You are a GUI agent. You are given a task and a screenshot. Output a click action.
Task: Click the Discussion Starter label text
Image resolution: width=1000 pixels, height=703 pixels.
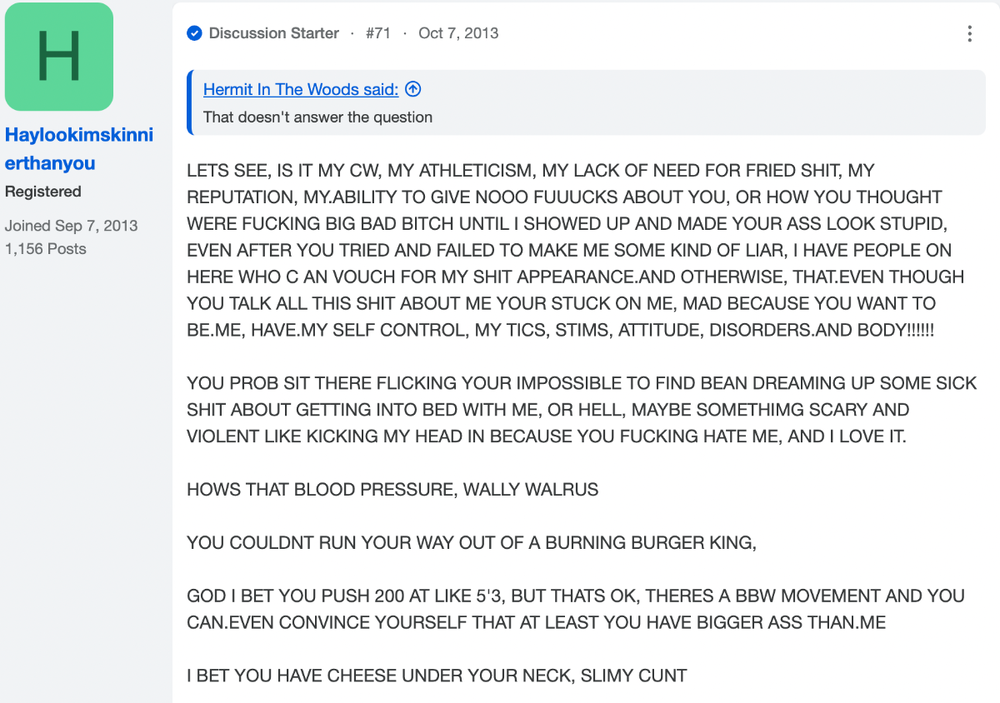pyautogui.click(x=274, y=33)
